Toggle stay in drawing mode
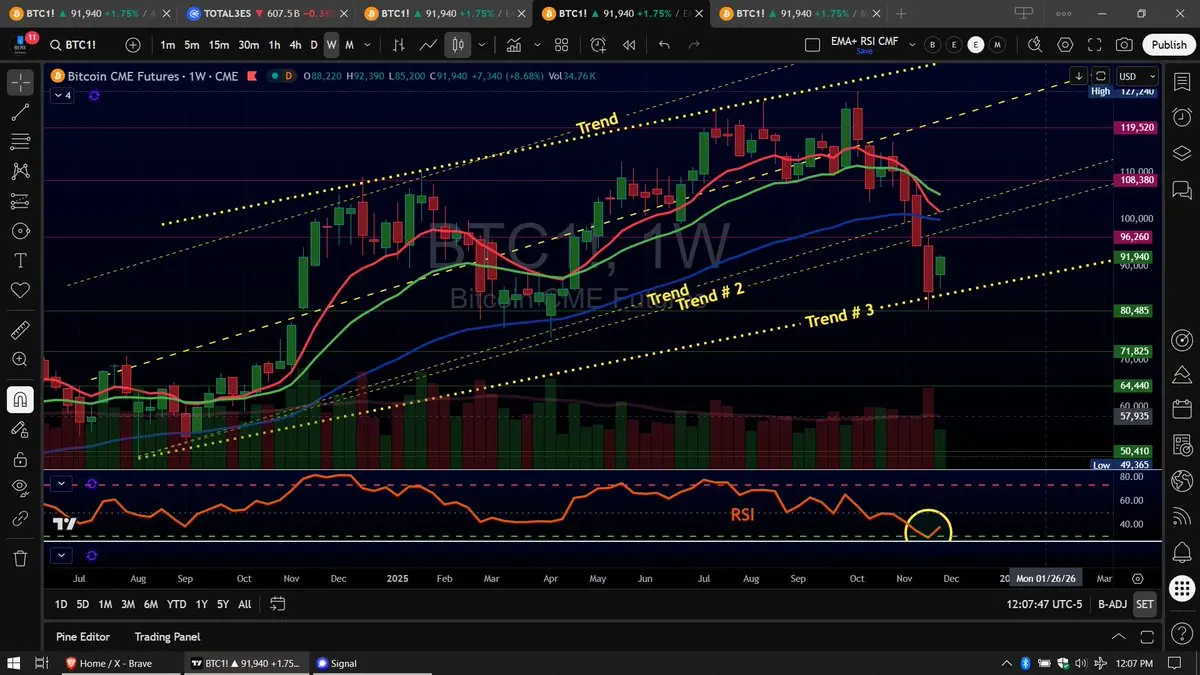The image size is (1200, 675). 20,429
